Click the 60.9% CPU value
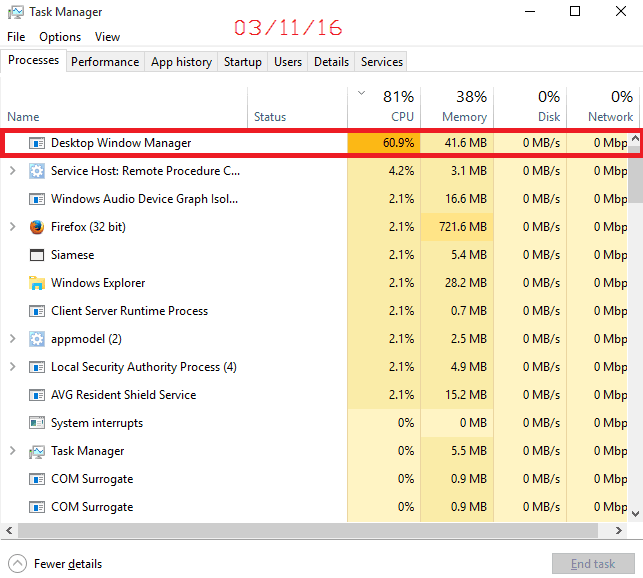 tap(398, 143)
